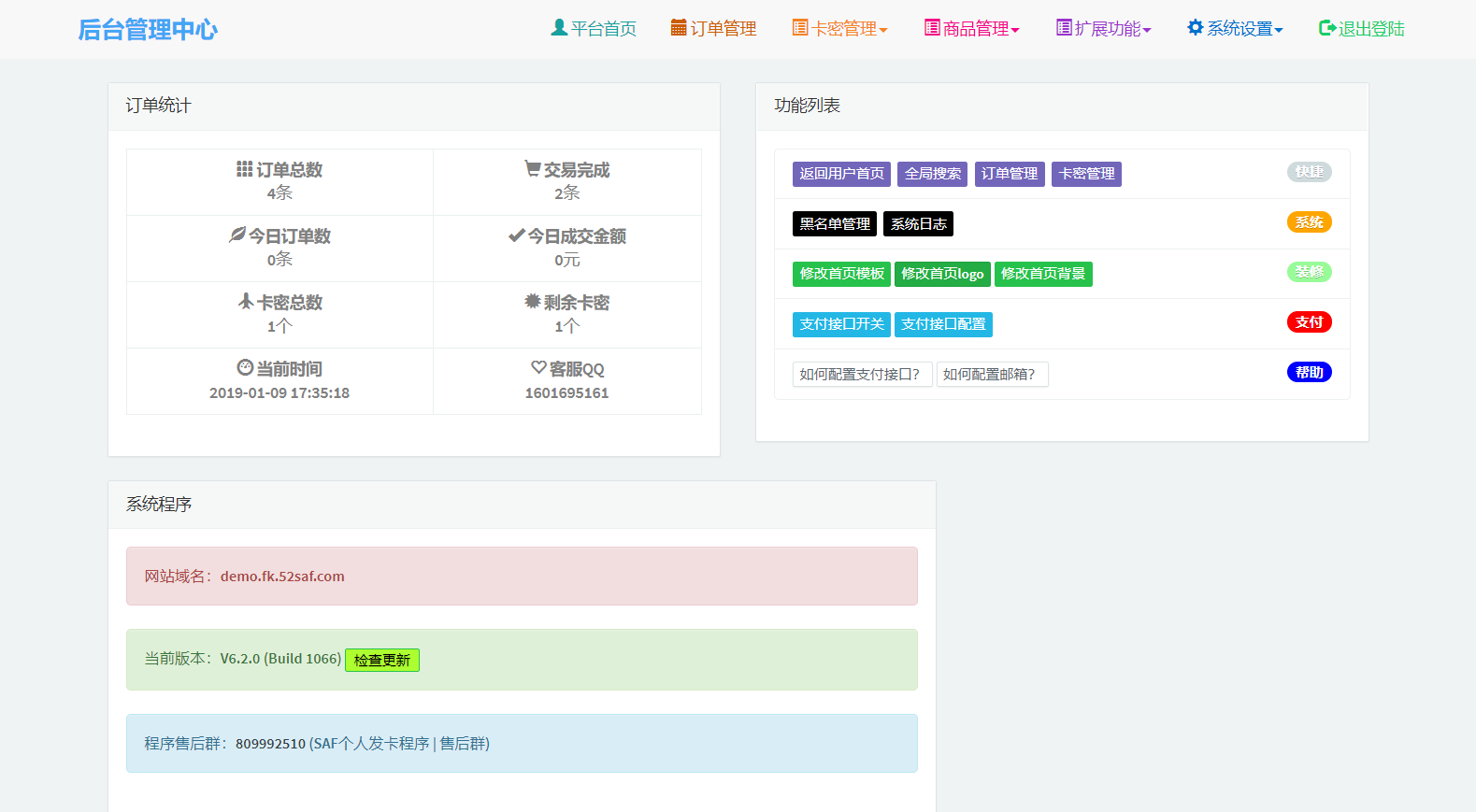Open help link 如何配置邮箱?

pyautogui.click(x=992, y=375)
